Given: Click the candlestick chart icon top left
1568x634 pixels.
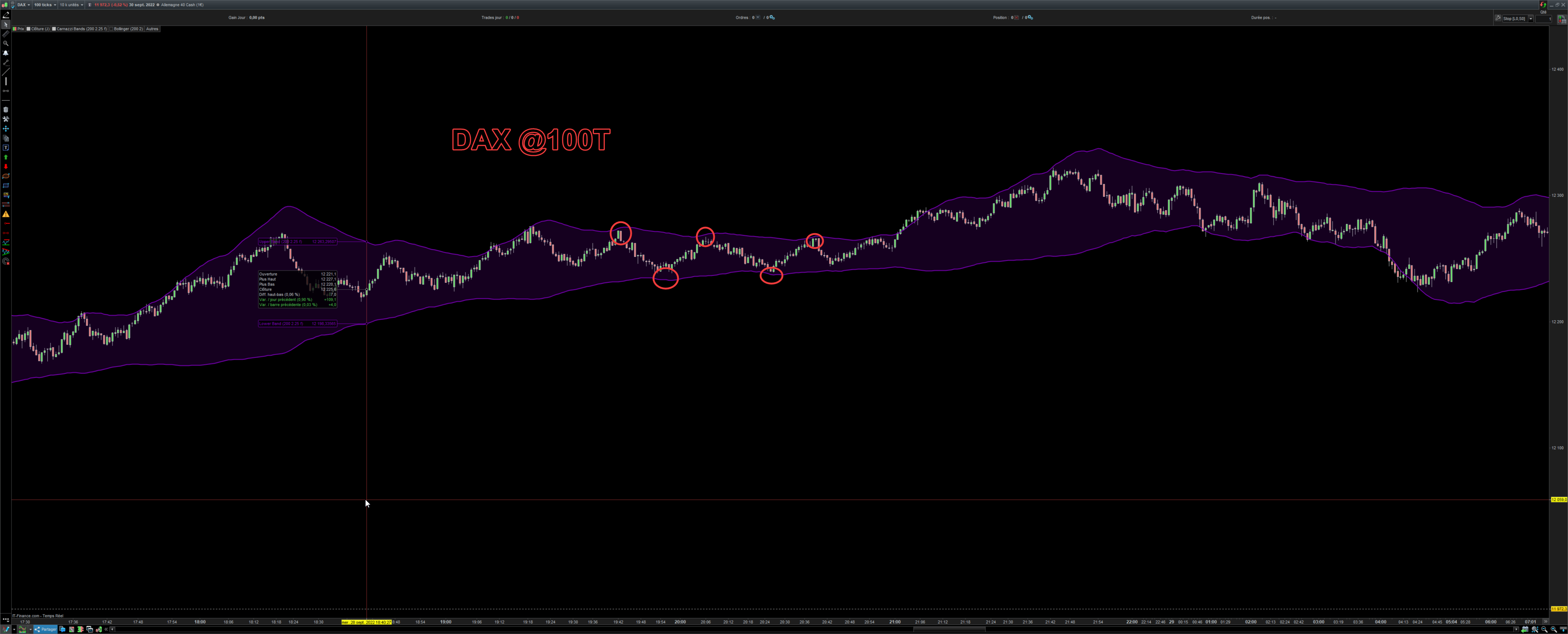Looking at the screenshot, I should [4, 5].
